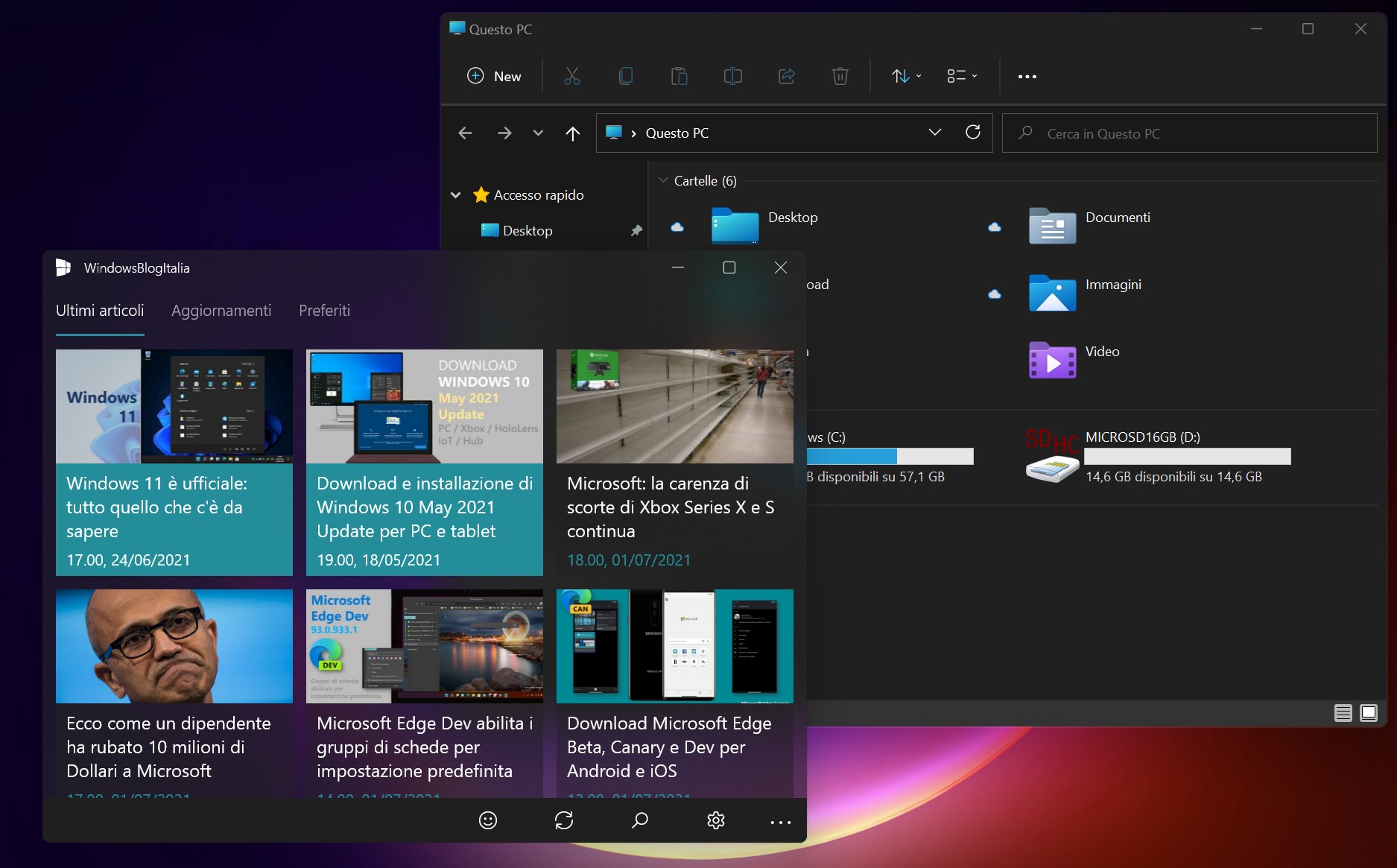Click the Delete trash icon in File Explorer

pos(840,76)
